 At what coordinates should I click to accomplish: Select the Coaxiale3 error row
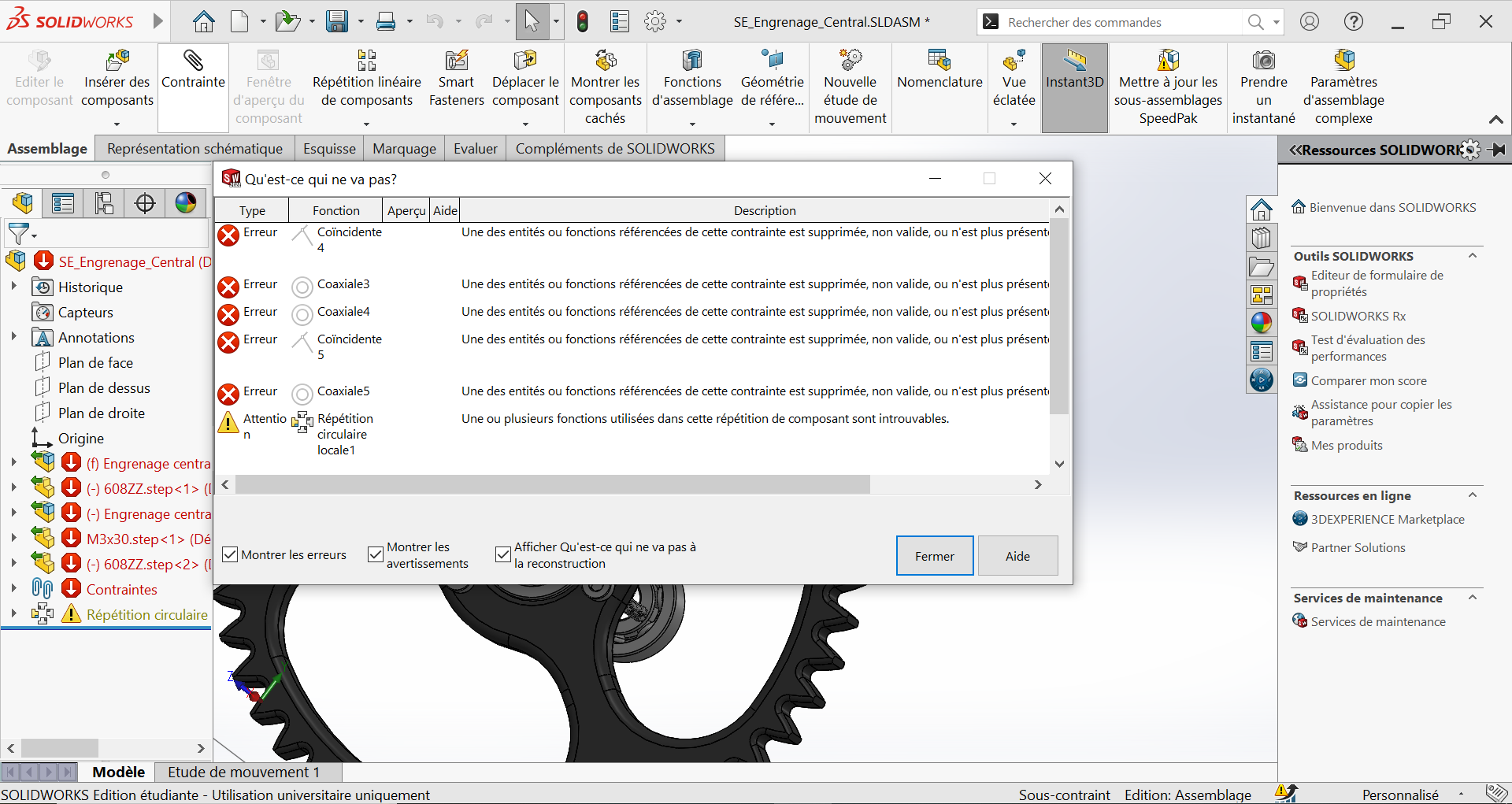632,286
